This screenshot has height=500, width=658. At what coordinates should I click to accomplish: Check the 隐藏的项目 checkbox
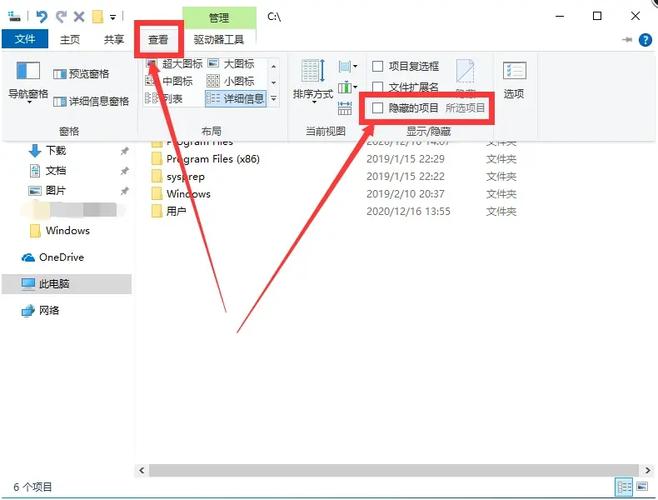tap(378, 108)
